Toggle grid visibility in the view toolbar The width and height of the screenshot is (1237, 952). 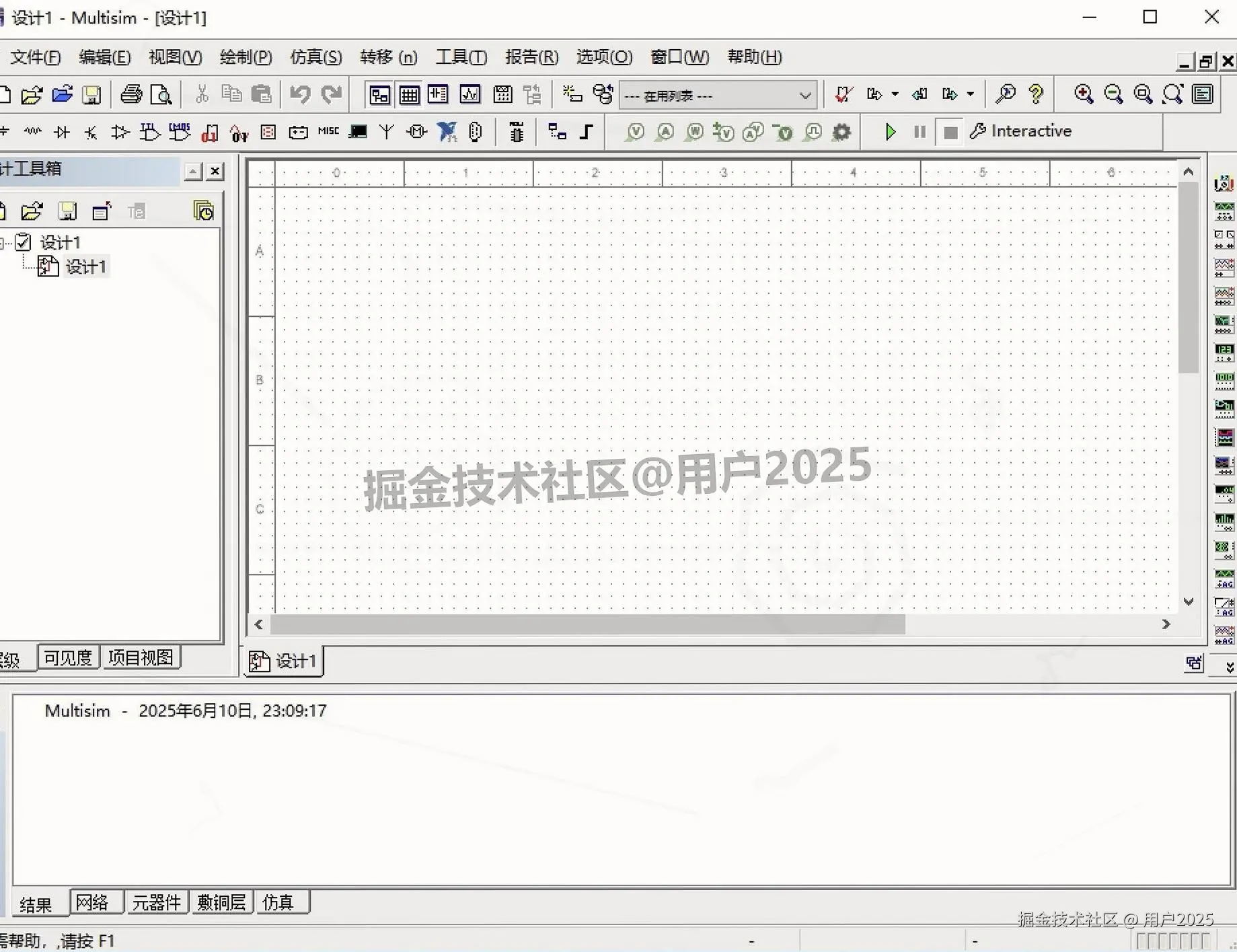(x=409, y=94)
